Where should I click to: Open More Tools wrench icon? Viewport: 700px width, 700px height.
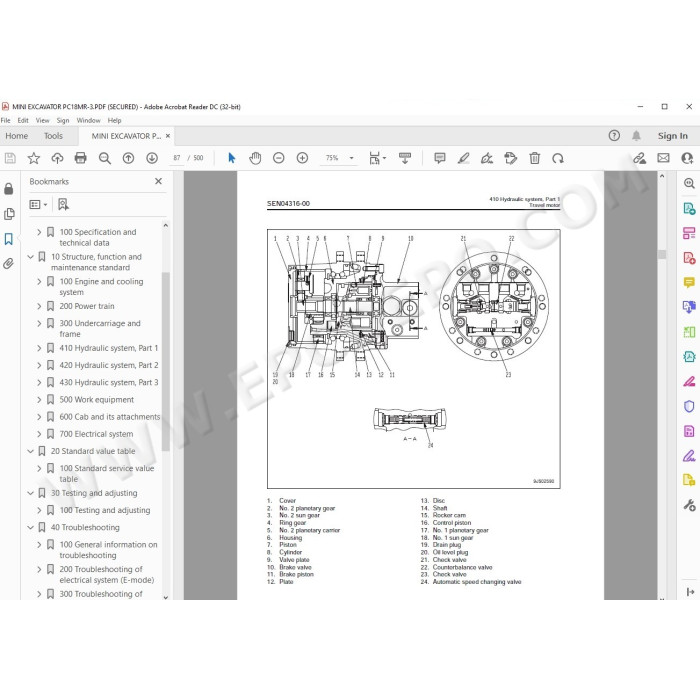pos(689,505)
